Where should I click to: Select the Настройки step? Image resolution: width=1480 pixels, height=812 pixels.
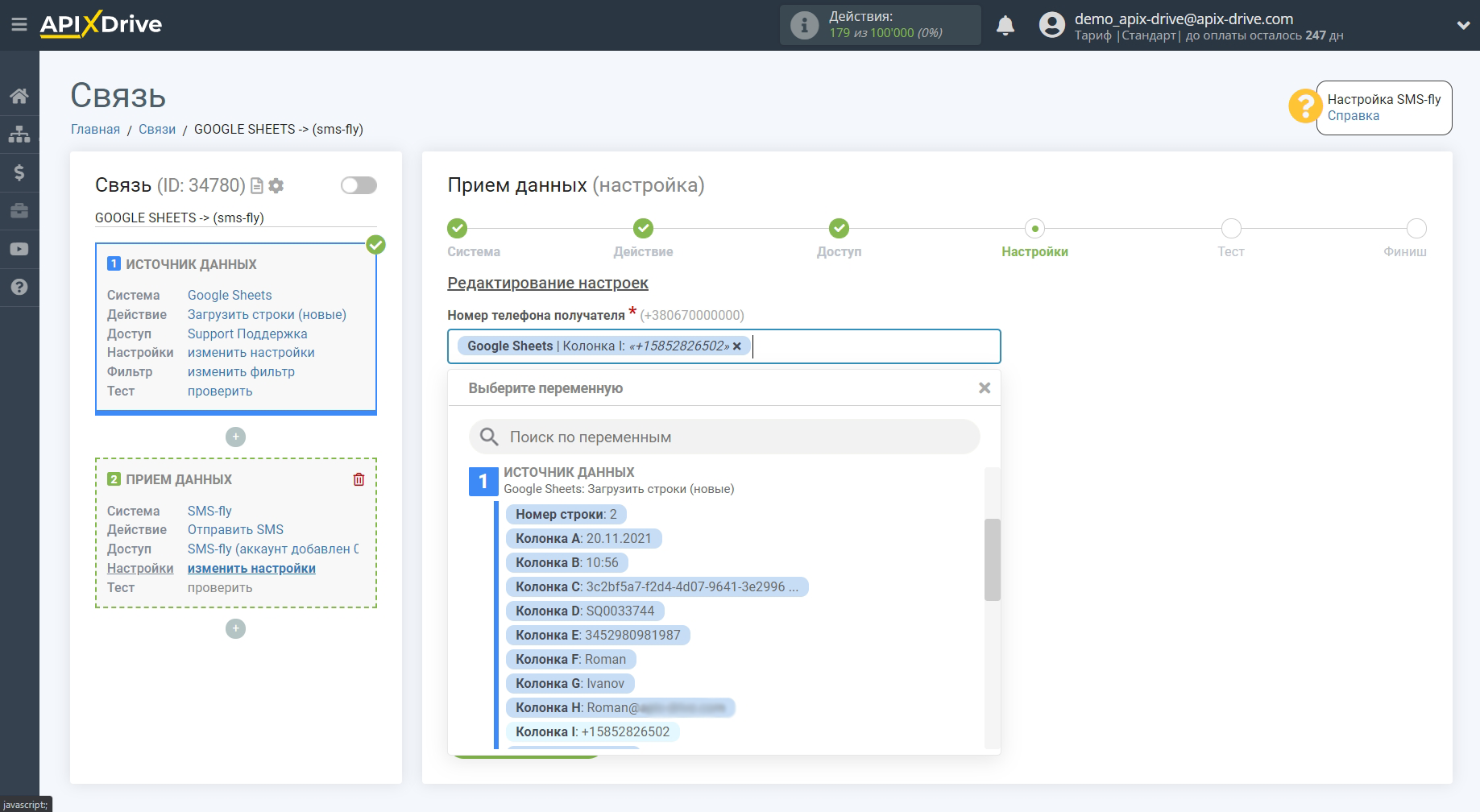pyautogui.click(x=1034, y=228)
